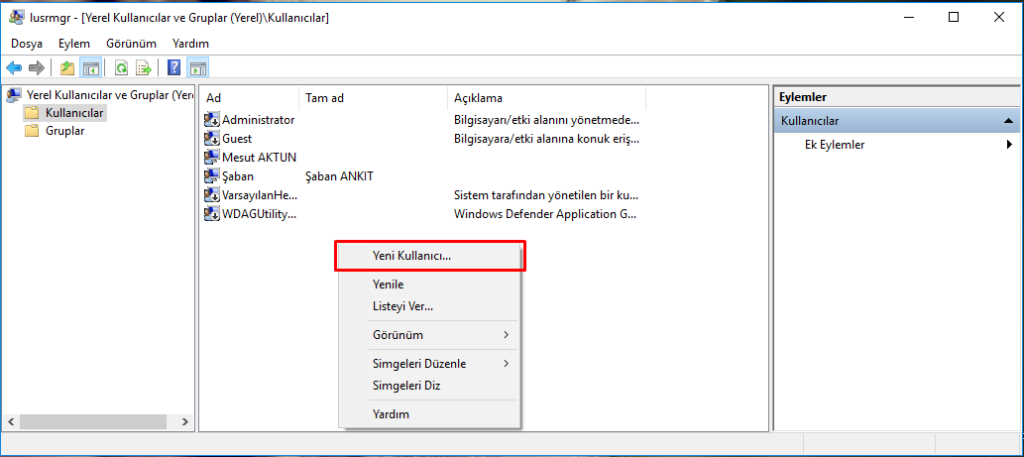Click the Guest user account icon

tap(212, 138)
